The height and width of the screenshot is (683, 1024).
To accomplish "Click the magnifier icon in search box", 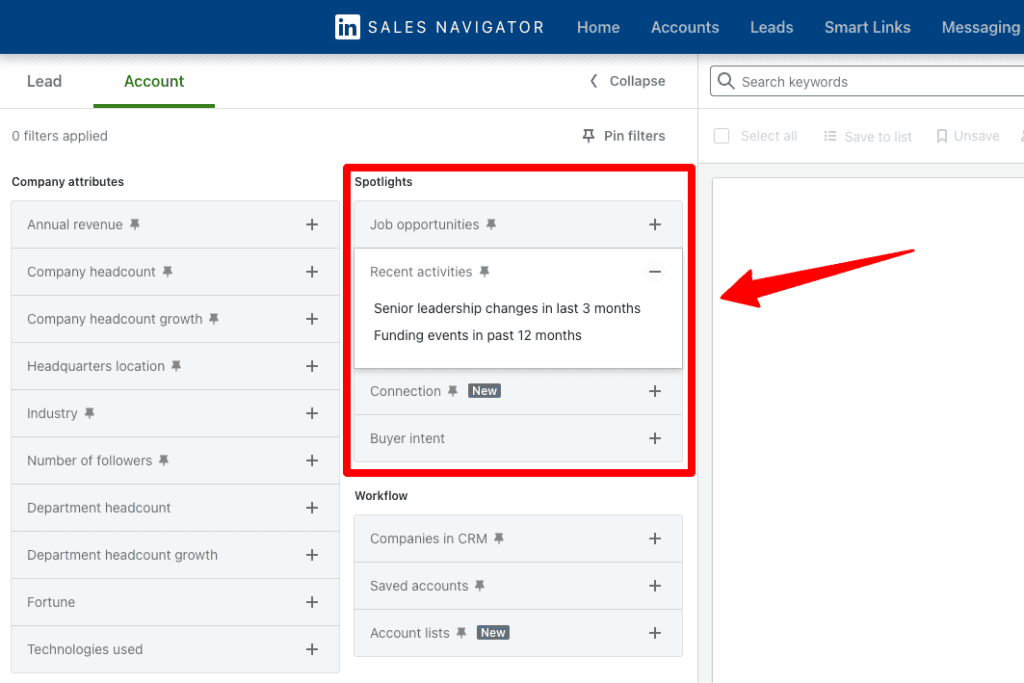I will pos(726,80).
